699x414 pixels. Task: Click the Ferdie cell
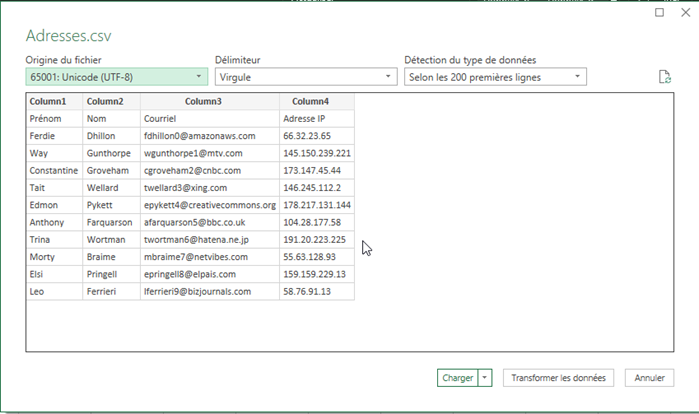point(54,136)
